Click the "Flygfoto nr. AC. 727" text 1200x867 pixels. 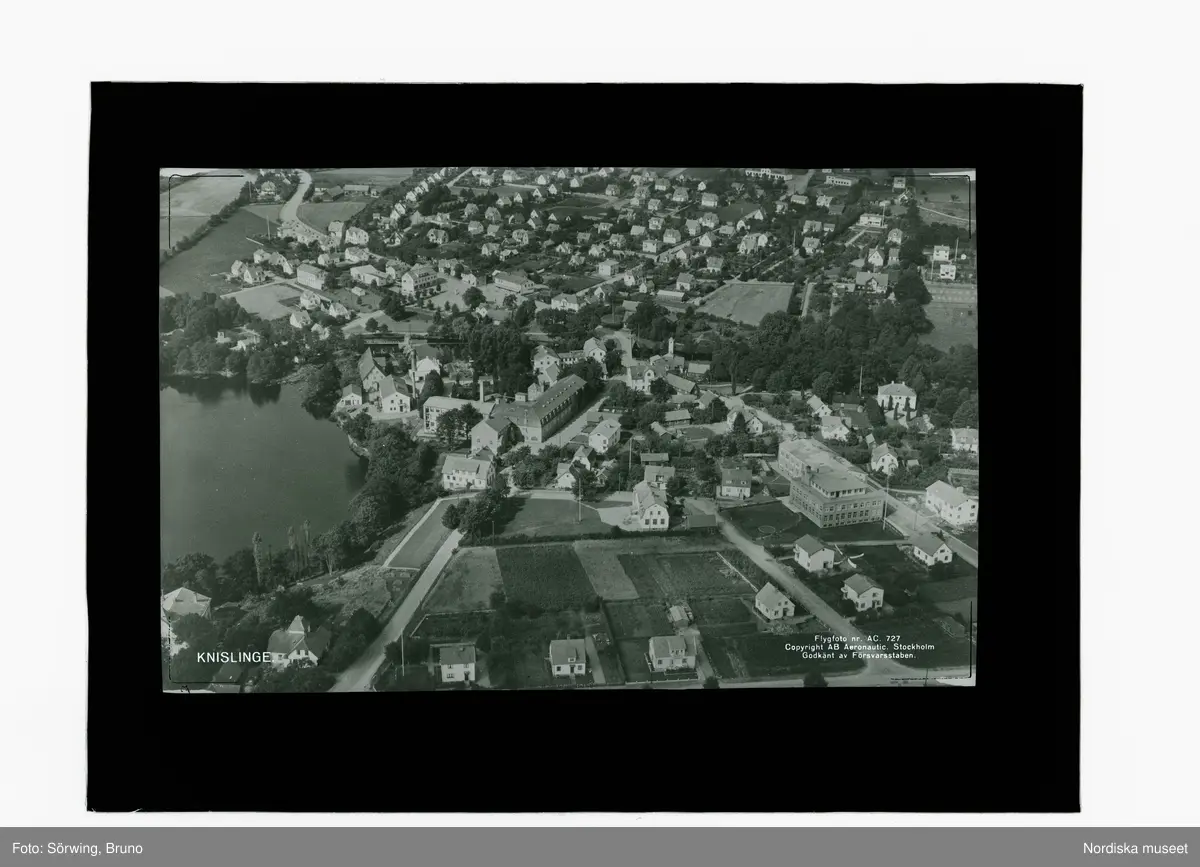coord(857,638)
